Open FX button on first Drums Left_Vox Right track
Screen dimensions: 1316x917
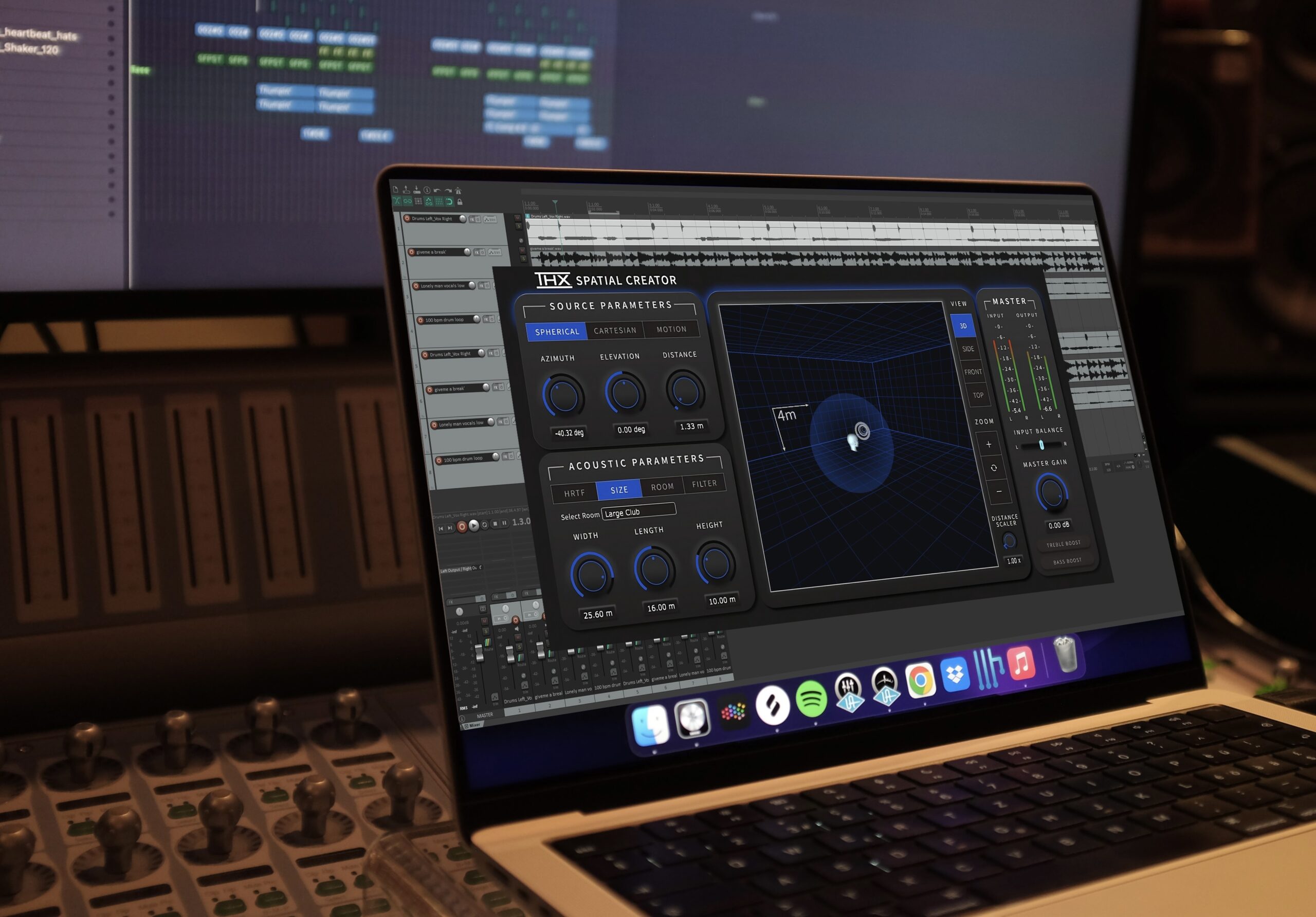coord(472,220)
